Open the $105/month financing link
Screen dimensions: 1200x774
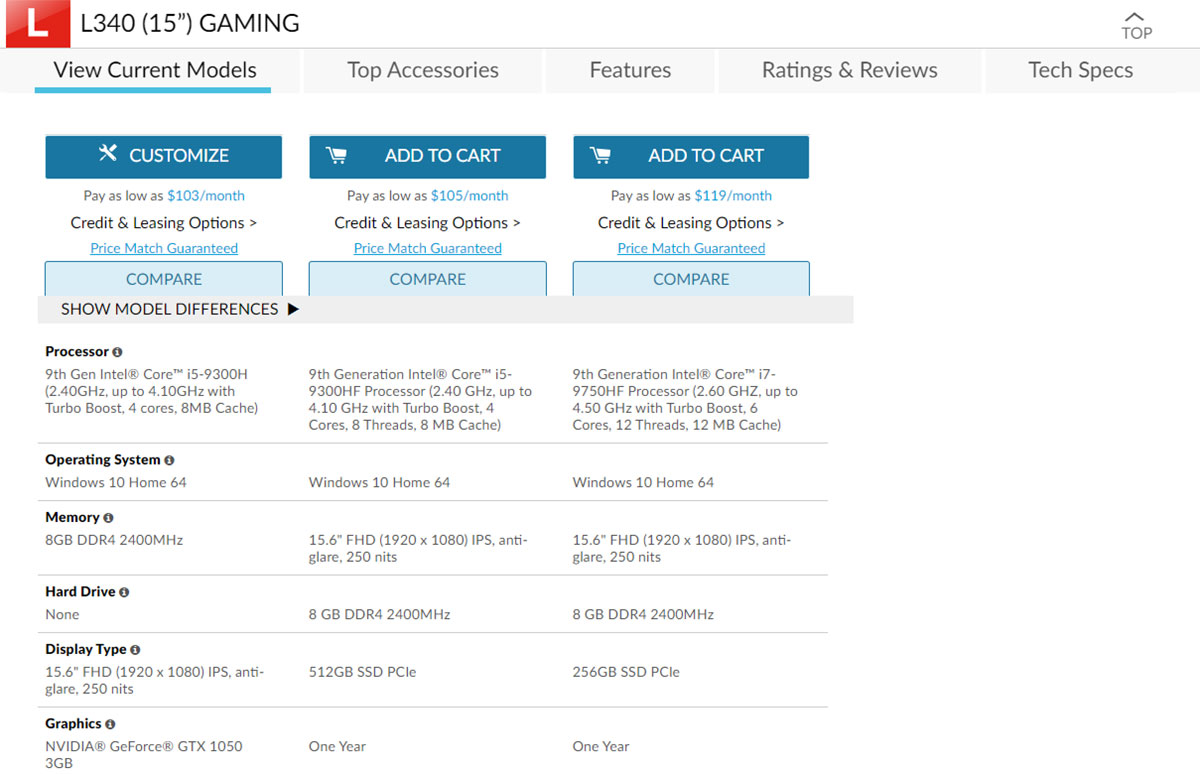470,196
